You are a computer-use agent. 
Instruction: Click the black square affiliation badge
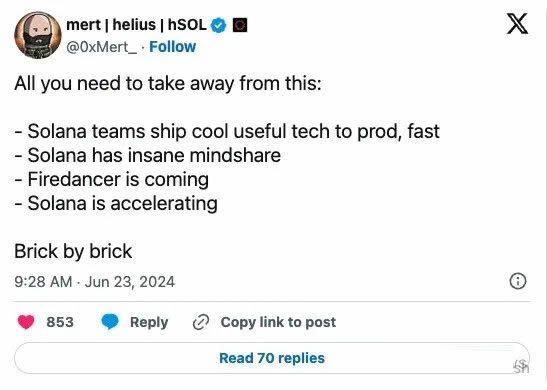point(240,25)
